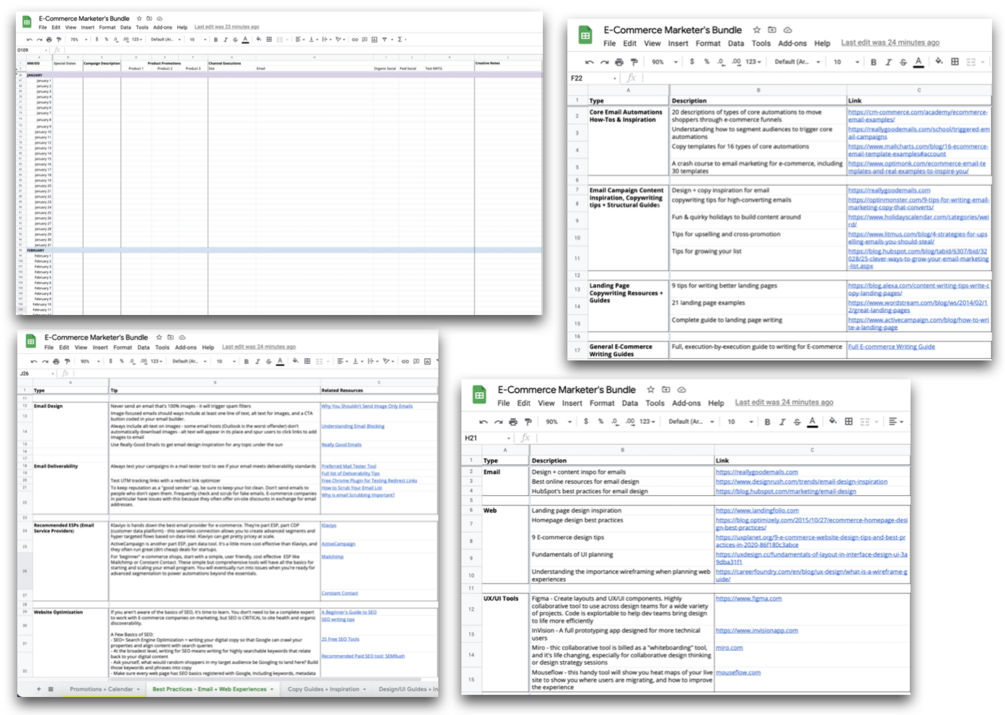The width and height of the screenshot is (1005, 715).
Task: Toggle Bold in the cell J26 window
Action: pyautogui.click(x=246, y=361)
